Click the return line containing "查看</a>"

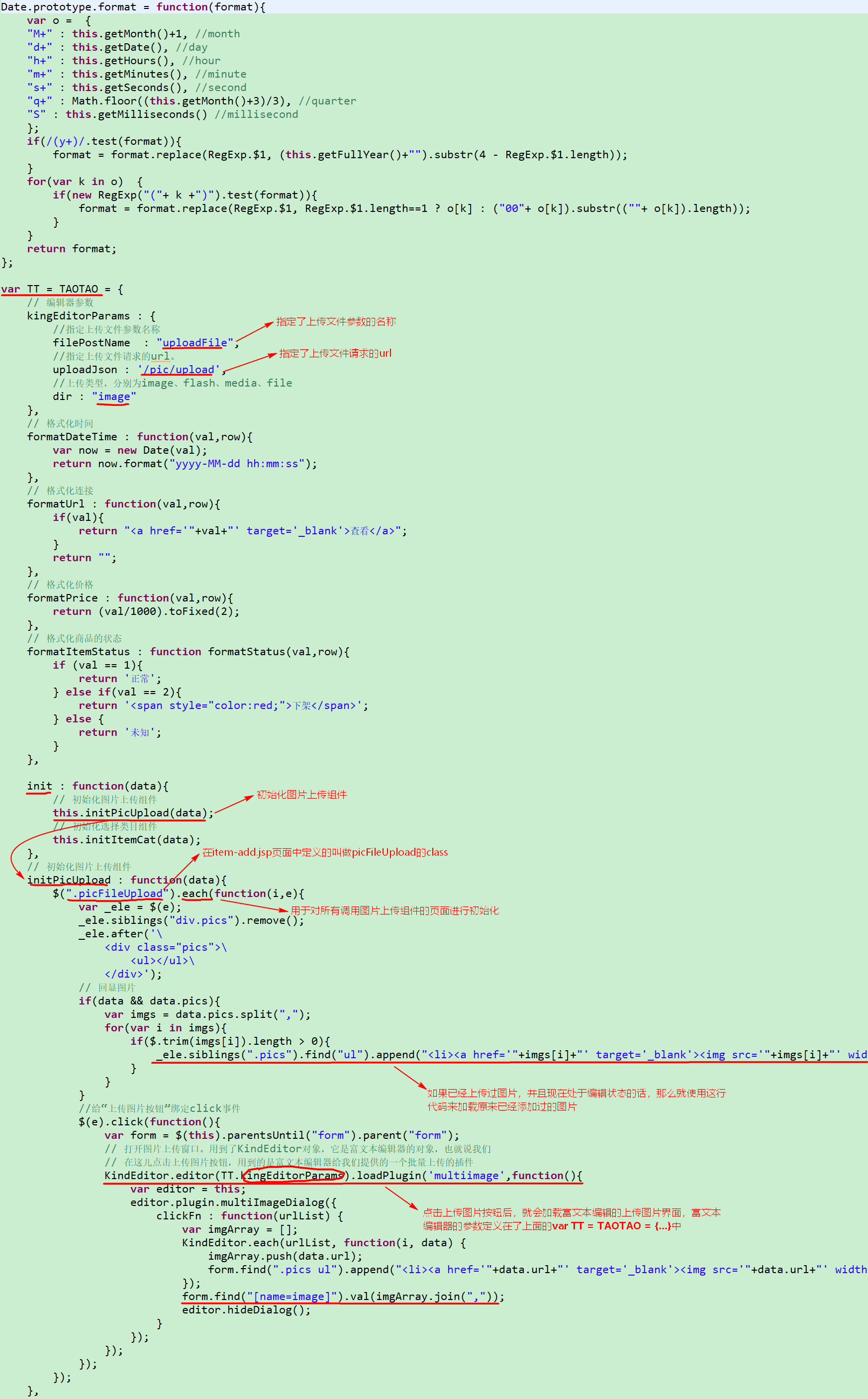243,531
